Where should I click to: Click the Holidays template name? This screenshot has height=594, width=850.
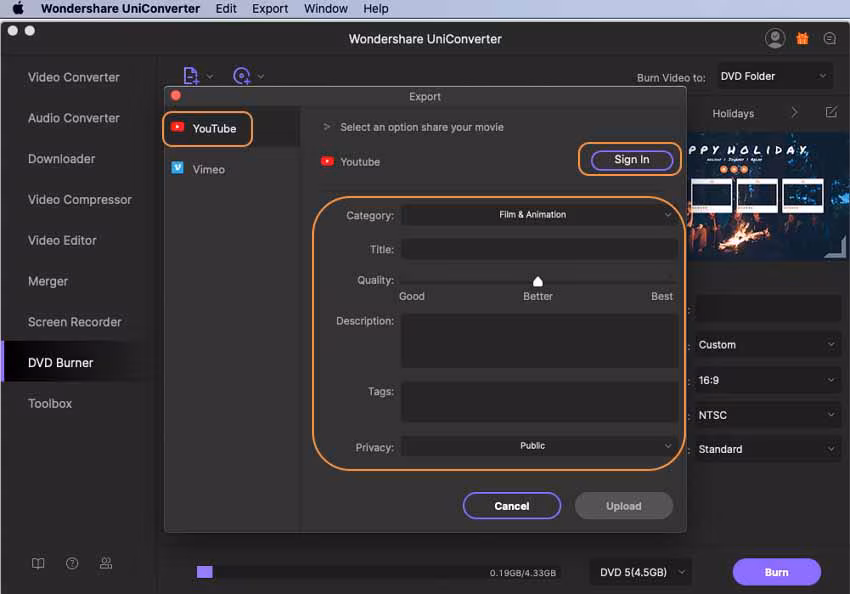point(733,113)
